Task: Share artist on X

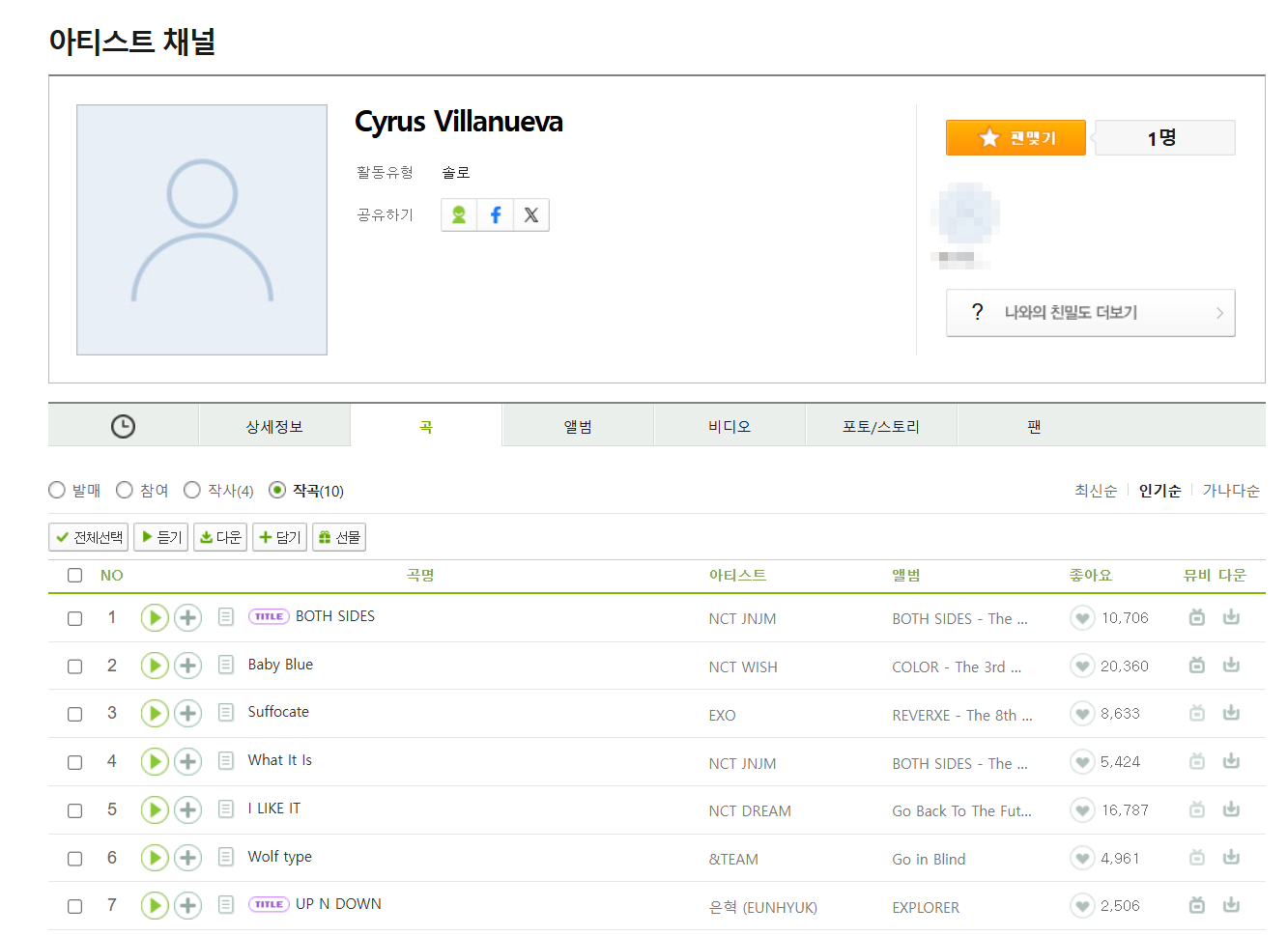Action: click(x=530, y=214)
